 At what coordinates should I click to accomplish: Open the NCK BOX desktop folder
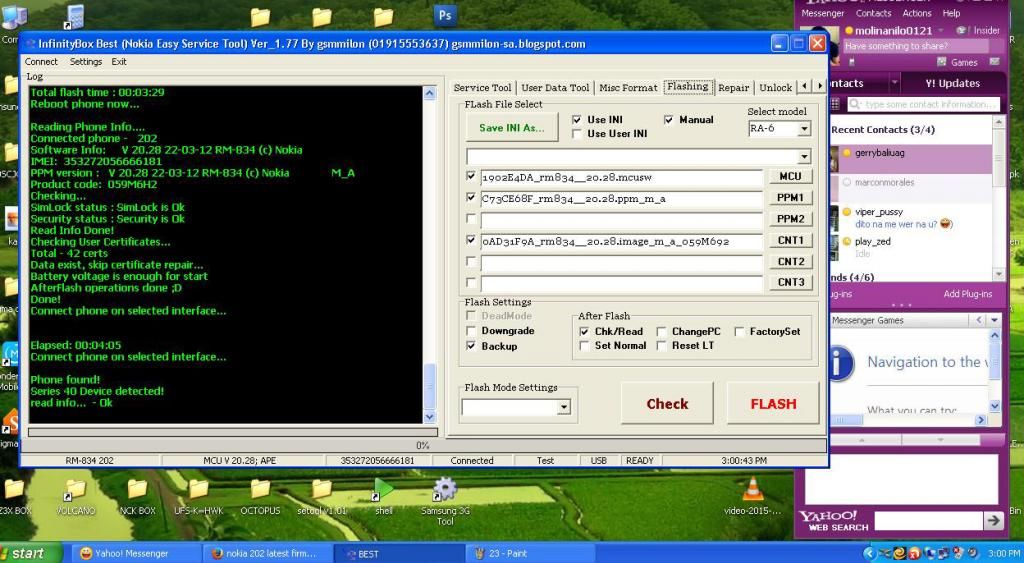click(137, 491)
